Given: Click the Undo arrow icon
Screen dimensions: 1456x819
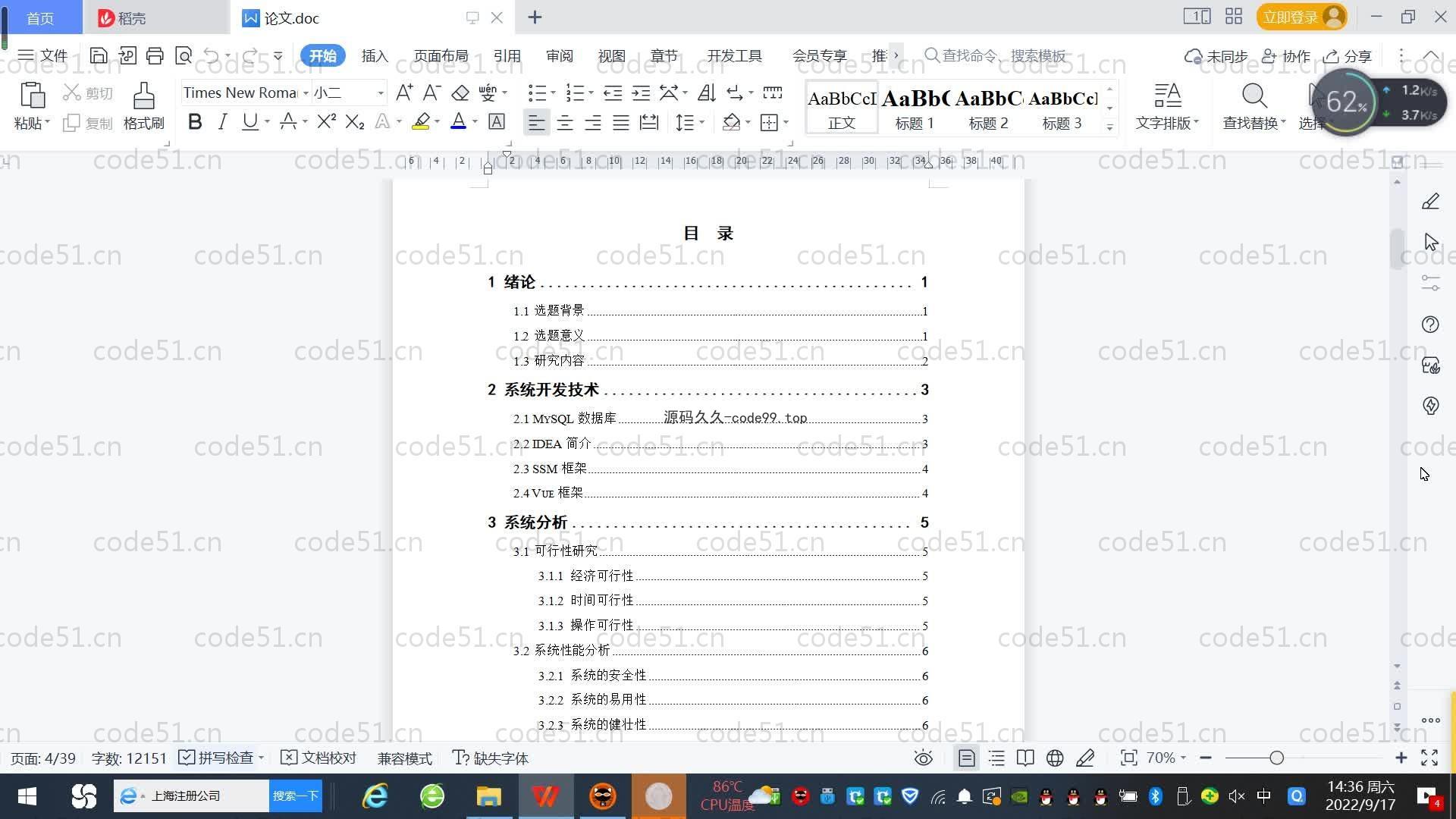Looking at the screenshot, I should click(x=212, y=55).
